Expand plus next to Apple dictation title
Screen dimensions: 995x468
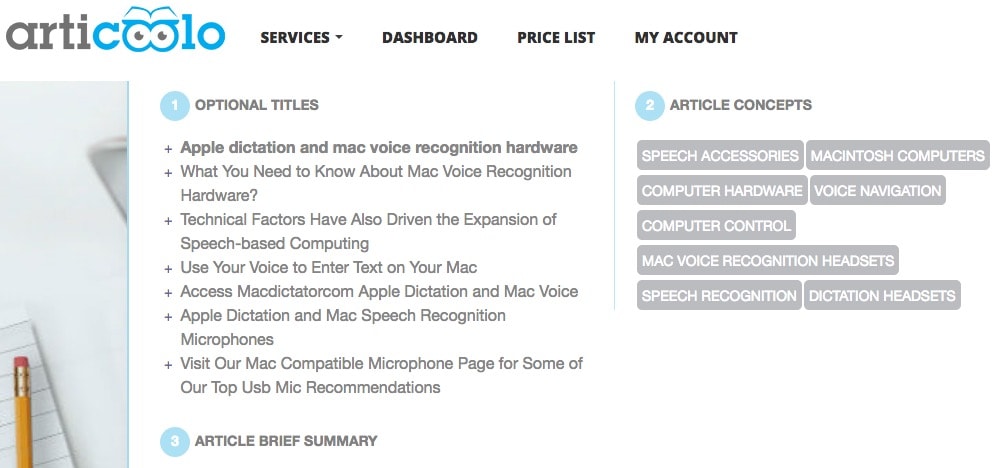(x=168, y=149)
